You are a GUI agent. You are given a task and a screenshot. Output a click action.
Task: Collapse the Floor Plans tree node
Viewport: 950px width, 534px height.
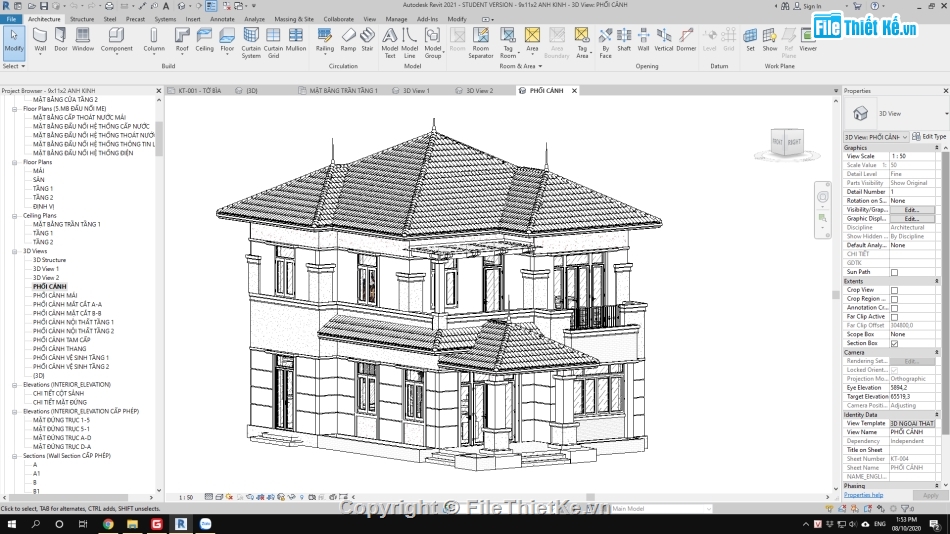(15, 162)
